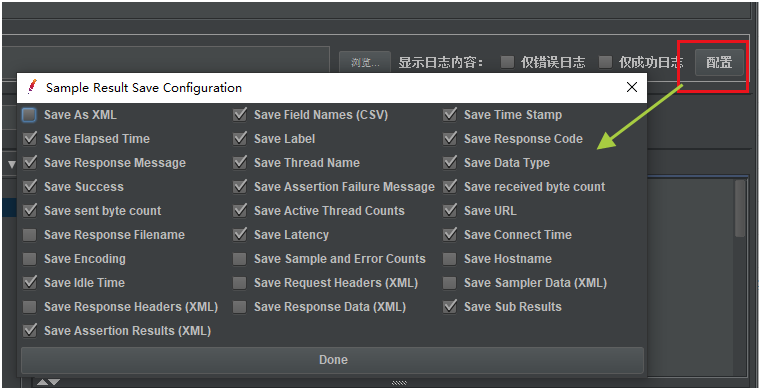Click the 浏览... browse button
761x390 pixels.
click(364, 63)
